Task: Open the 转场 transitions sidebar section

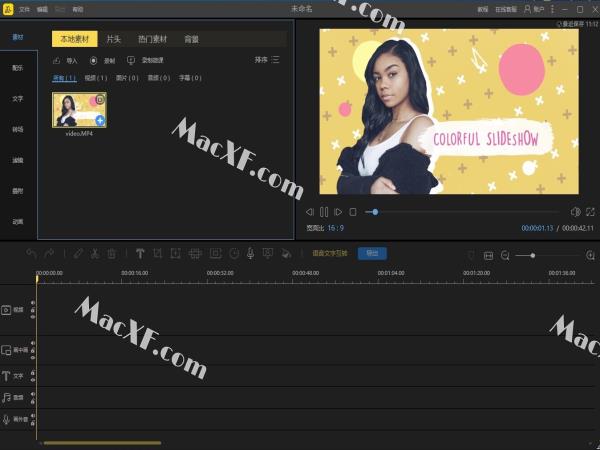Action: click(x=18, y=129)
